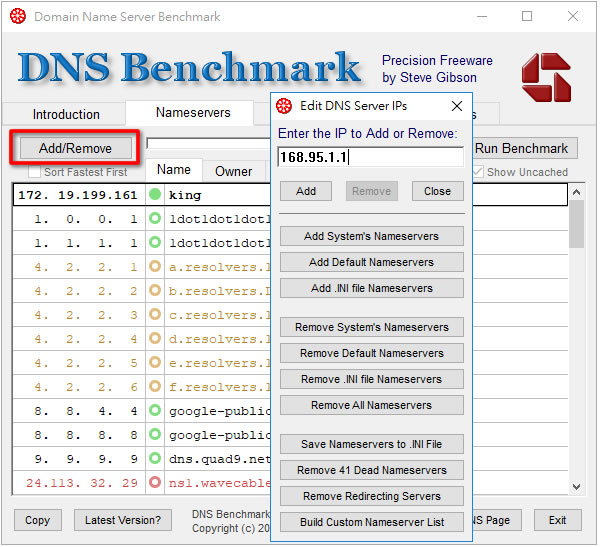Click the main window title bar app icon
Viewport: 600px width, 547px height.
point(18,16)
